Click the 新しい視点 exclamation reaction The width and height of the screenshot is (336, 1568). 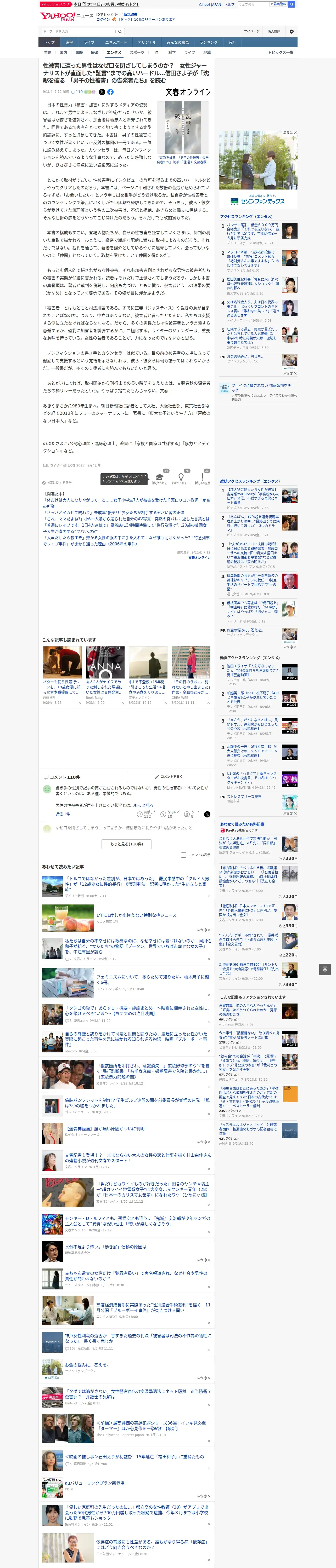click(x=203, y=477)
